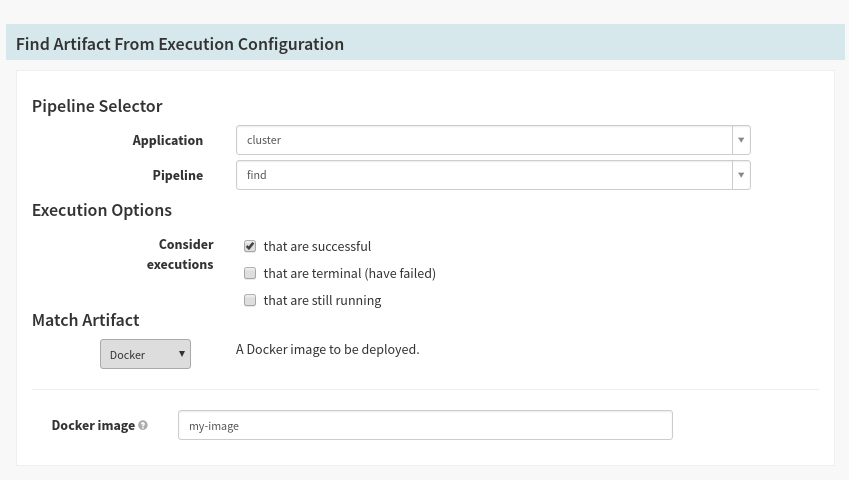Click the Docker select arrow

pyautogui.click(x=182, y=354)
